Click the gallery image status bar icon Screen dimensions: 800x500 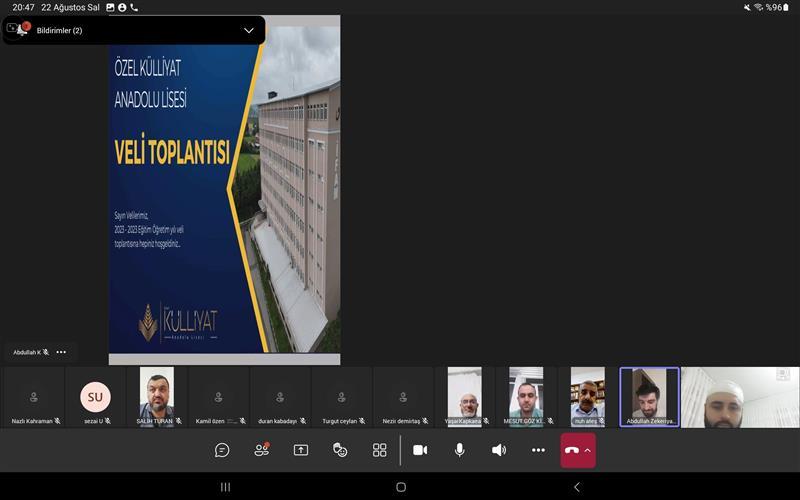[110, 7]
